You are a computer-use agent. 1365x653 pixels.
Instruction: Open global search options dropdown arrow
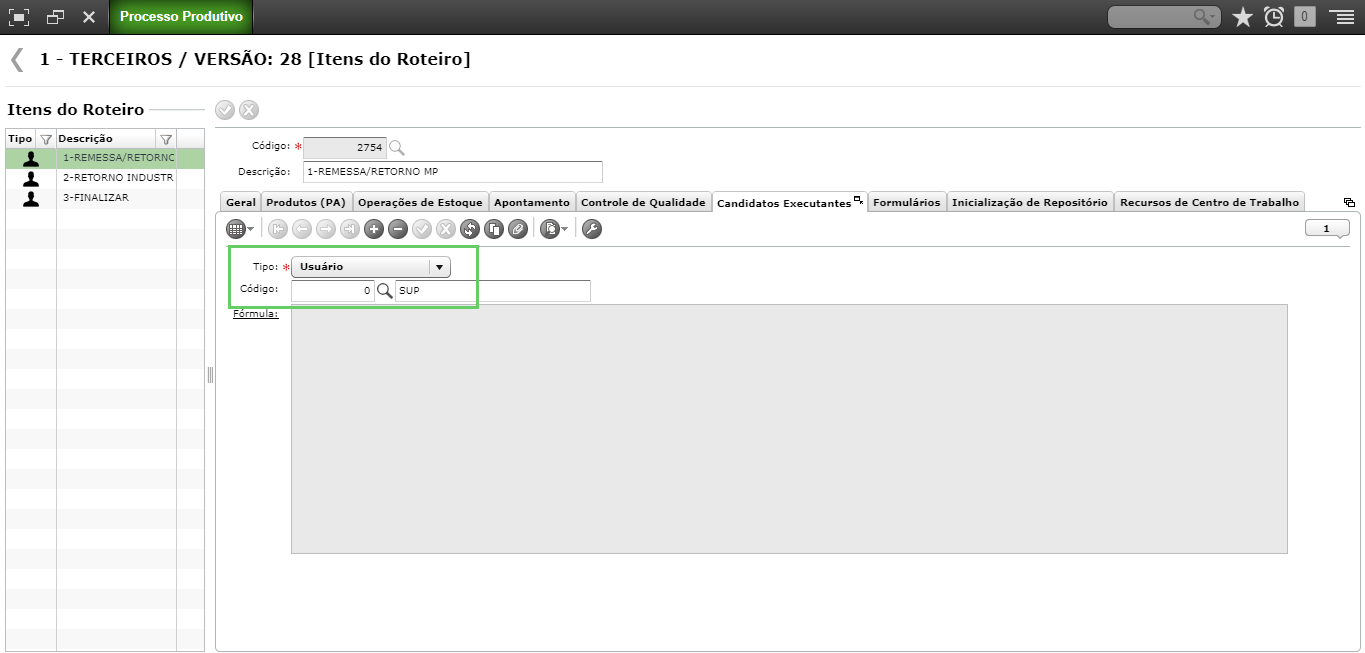point(1212,18)
